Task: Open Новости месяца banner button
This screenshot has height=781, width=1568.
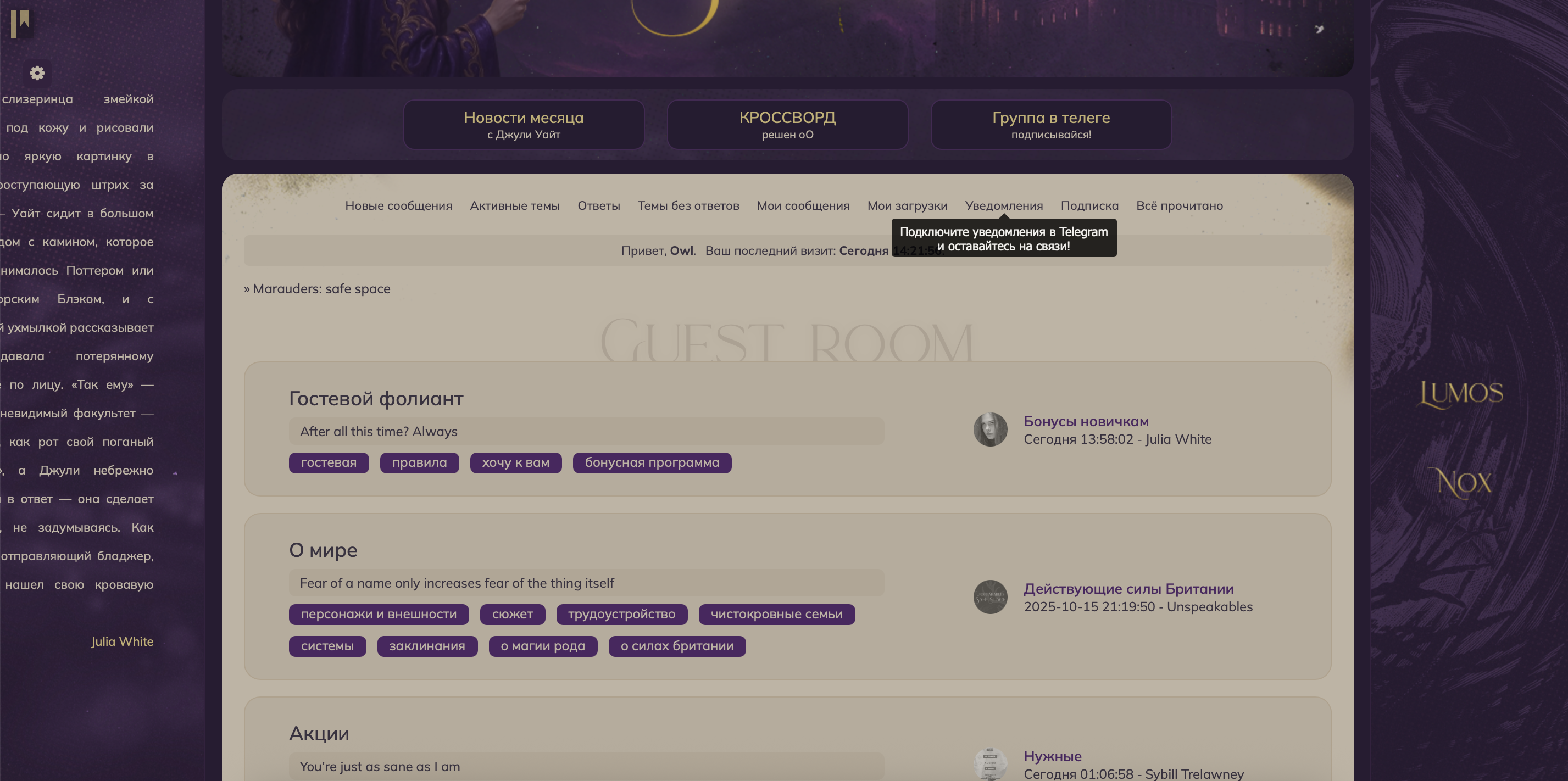Action: point(524,125)
